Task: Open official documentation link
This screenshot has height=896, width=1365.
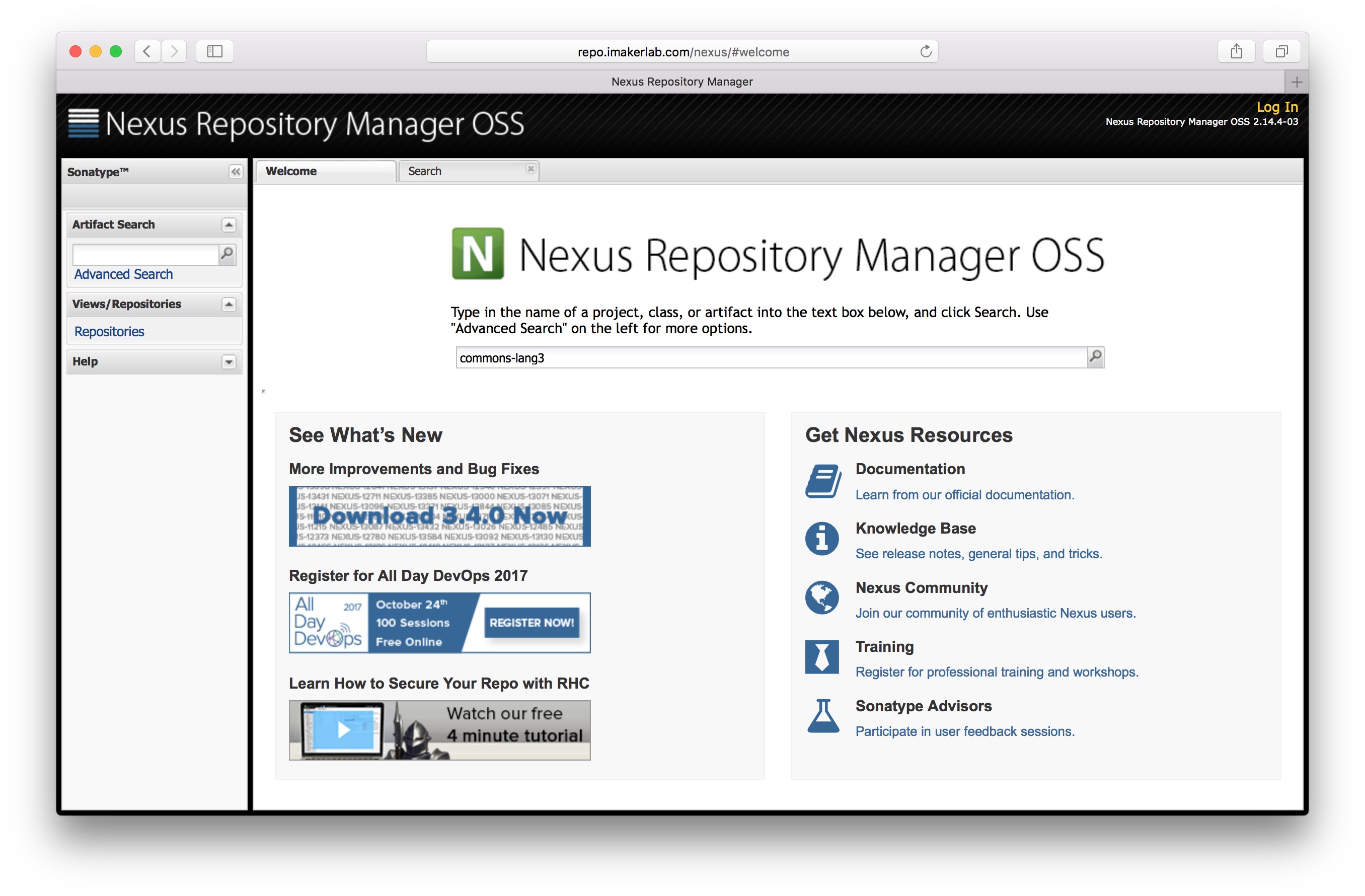Action: (x=965, y=494)
